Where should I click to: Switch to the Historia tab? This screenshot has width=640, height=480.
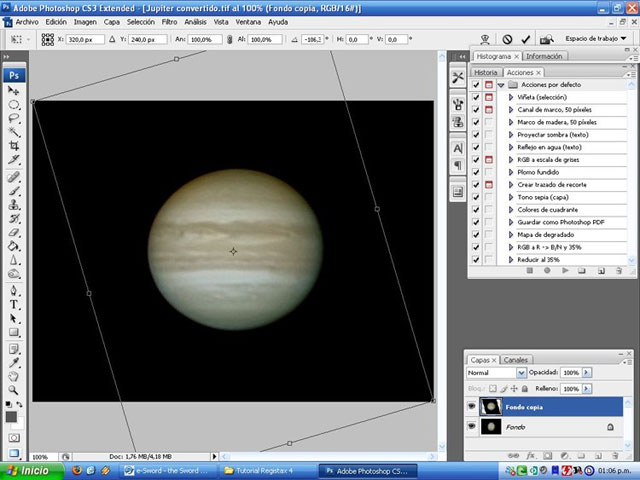click(x=485, y=72)
